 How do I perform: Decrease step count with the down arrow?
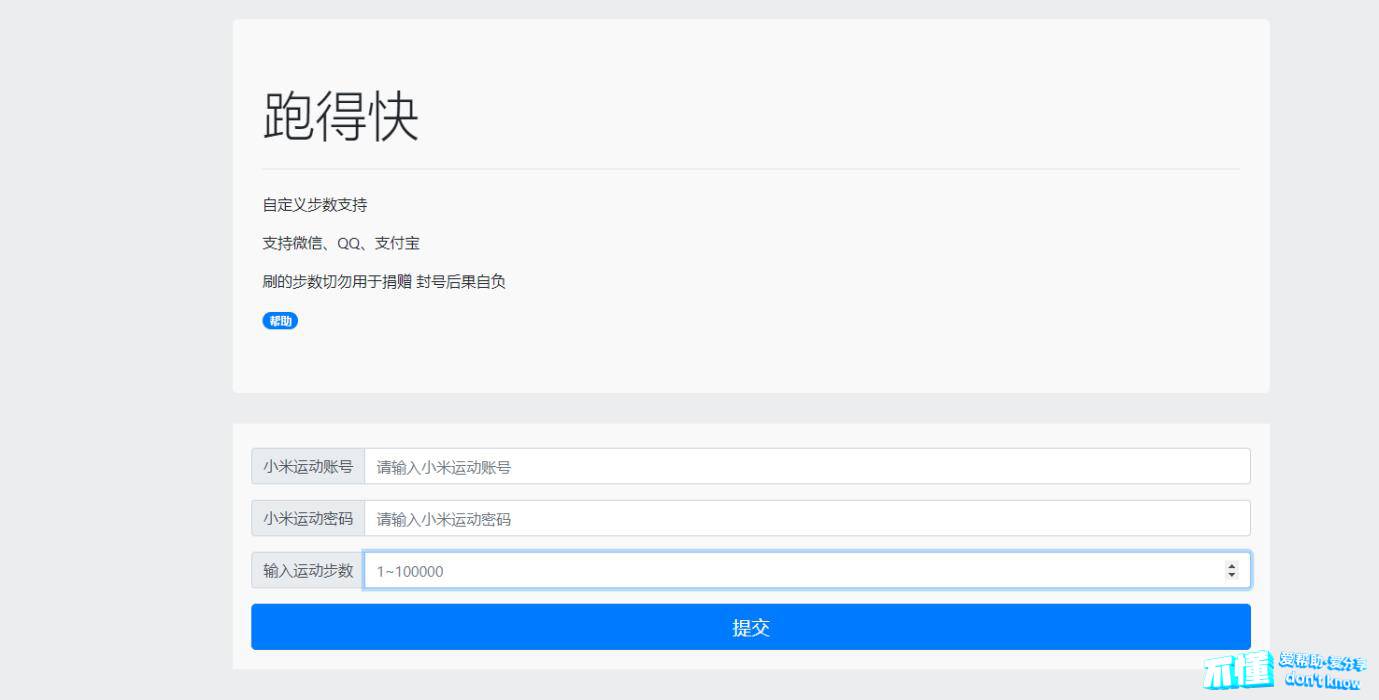pos(1231,576)
